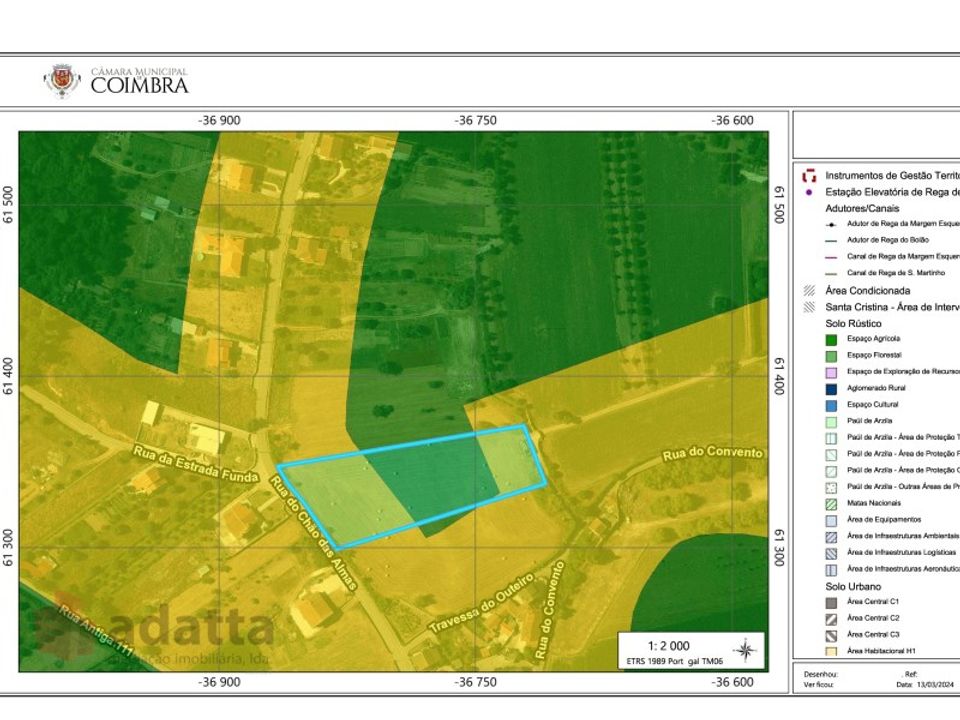Click the Matas Nacionais green hatched swatch

[831, 504]
